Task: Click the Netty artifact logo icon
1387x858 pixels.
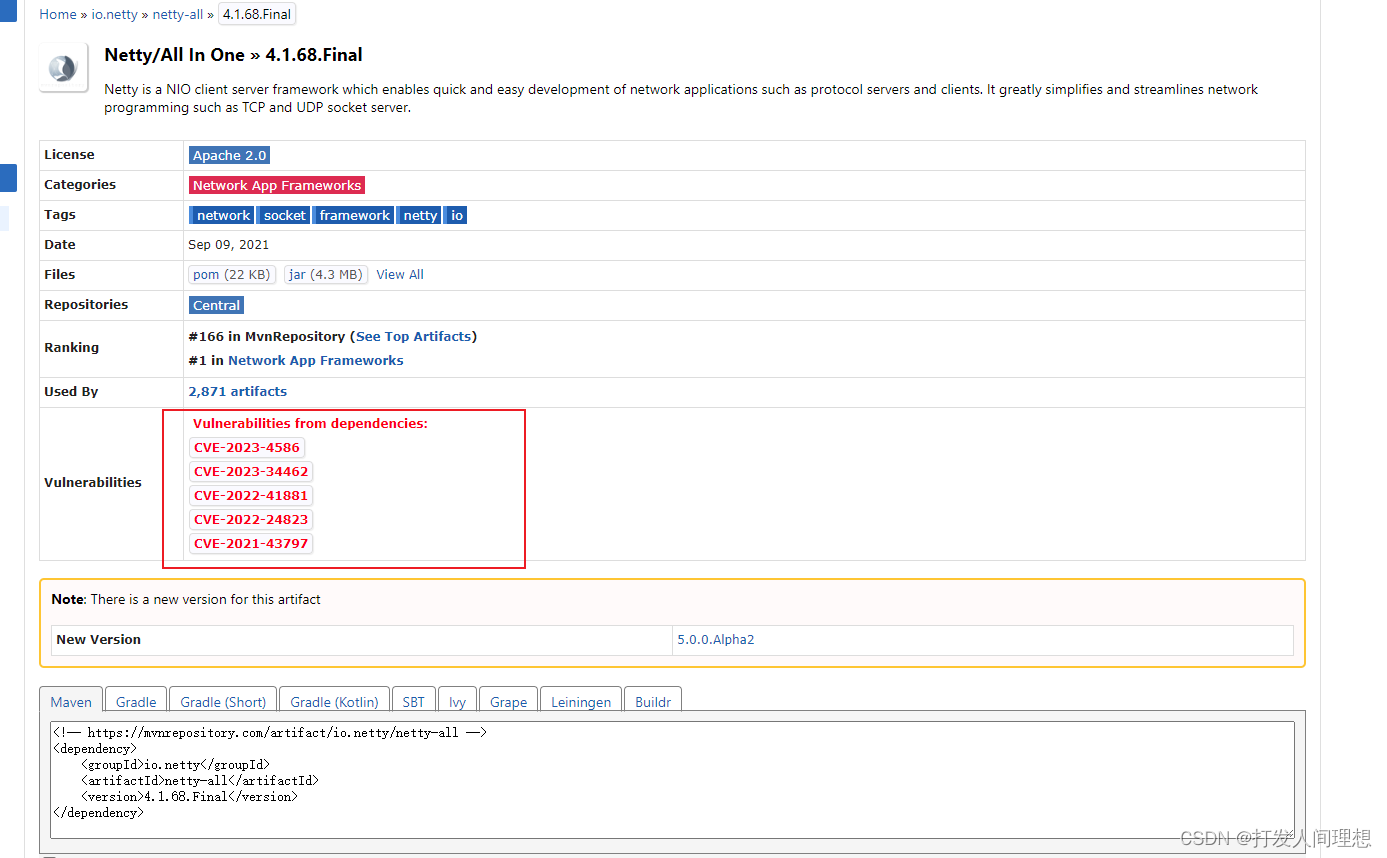Action: click(64, 68)
